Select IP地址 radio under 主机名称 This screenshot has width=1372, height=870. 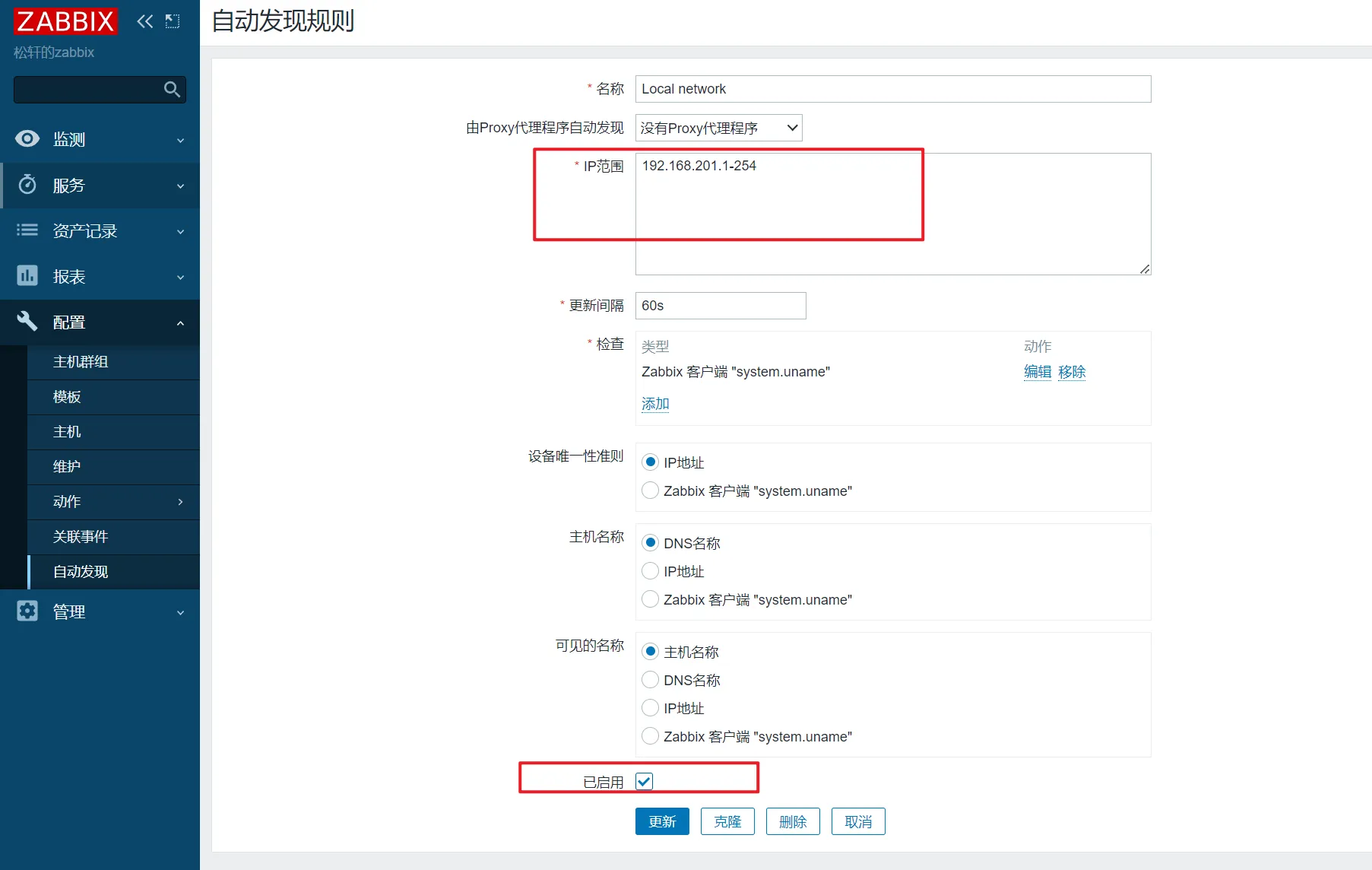pyautogui.click(x=651, y=571)
